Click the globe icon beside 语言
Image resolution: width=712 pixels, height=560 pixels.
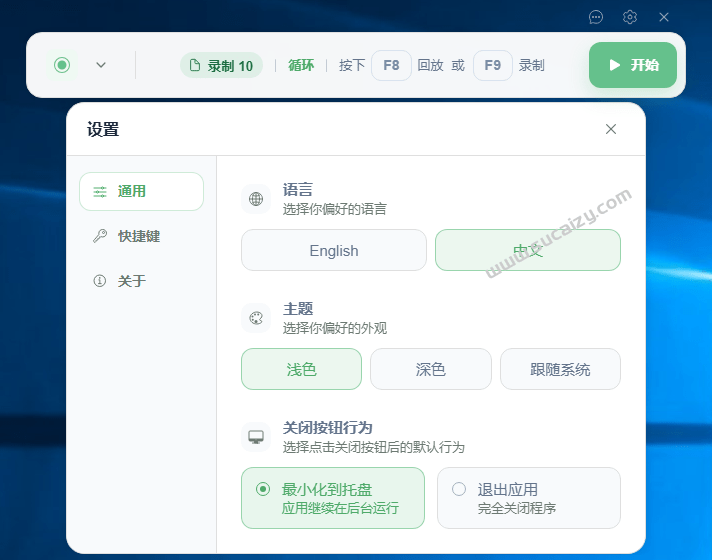[256, 199]
